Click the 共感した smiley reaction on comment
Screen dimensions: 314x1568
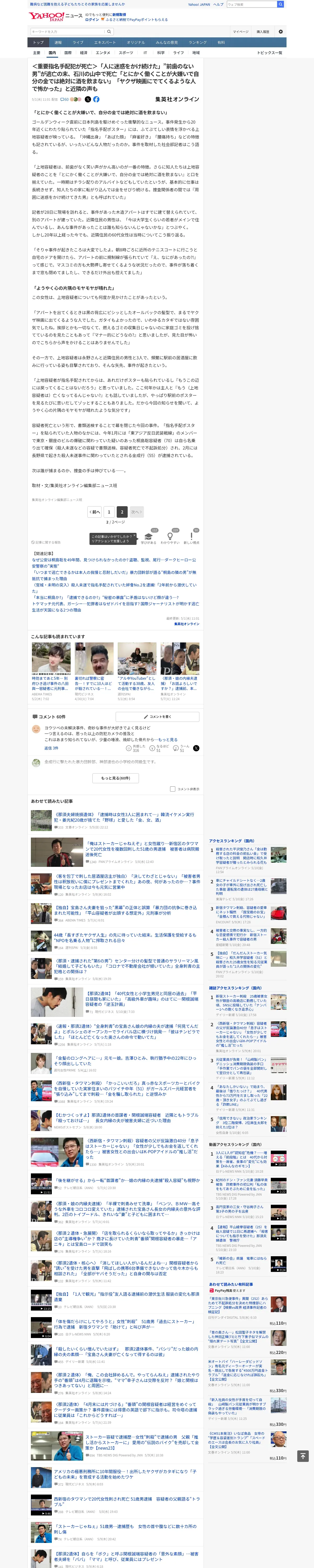pyautogui.click(x=129, y=748)
